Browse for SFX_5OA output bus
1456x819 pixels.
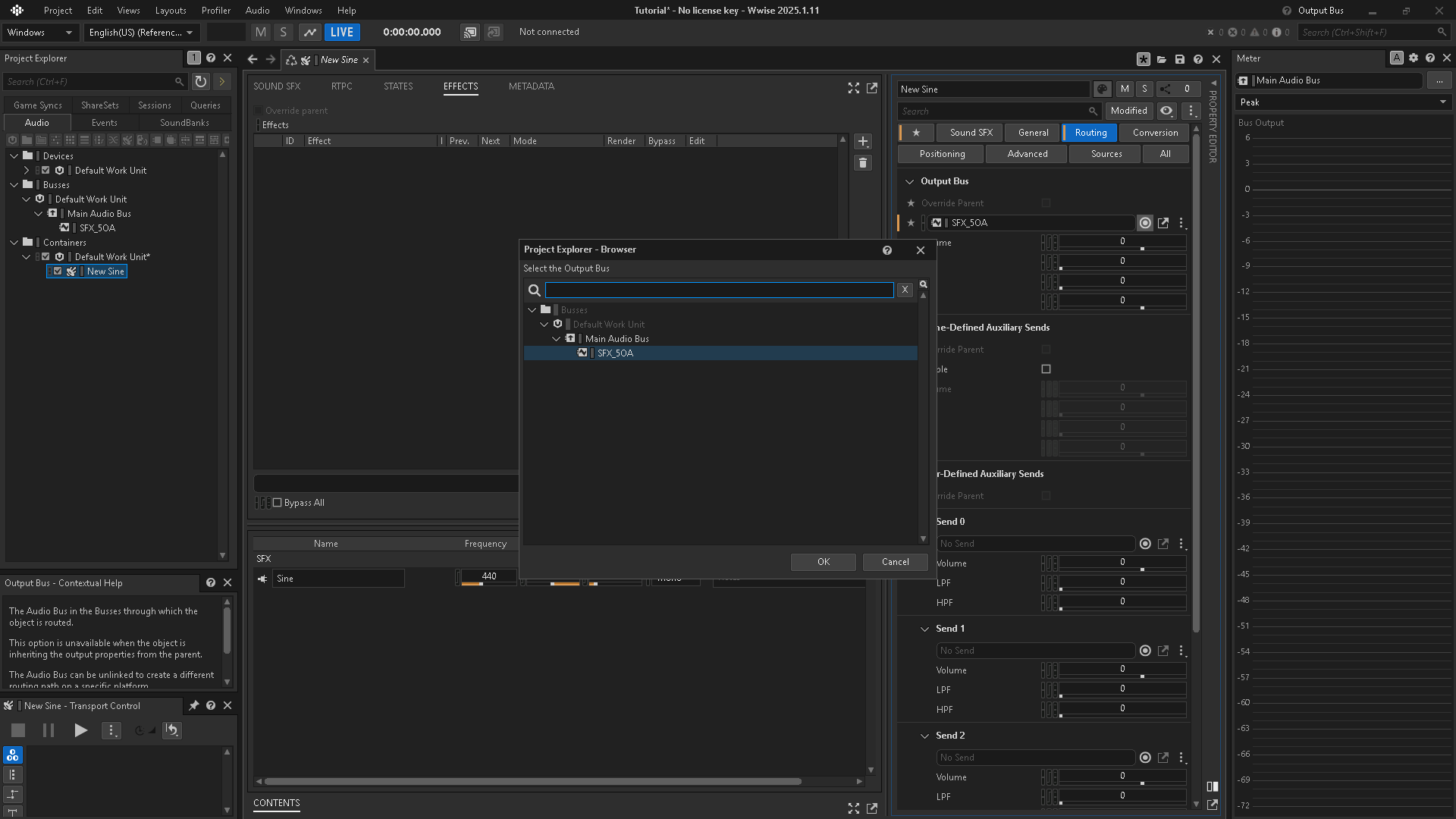click(x=1145, y=223)
